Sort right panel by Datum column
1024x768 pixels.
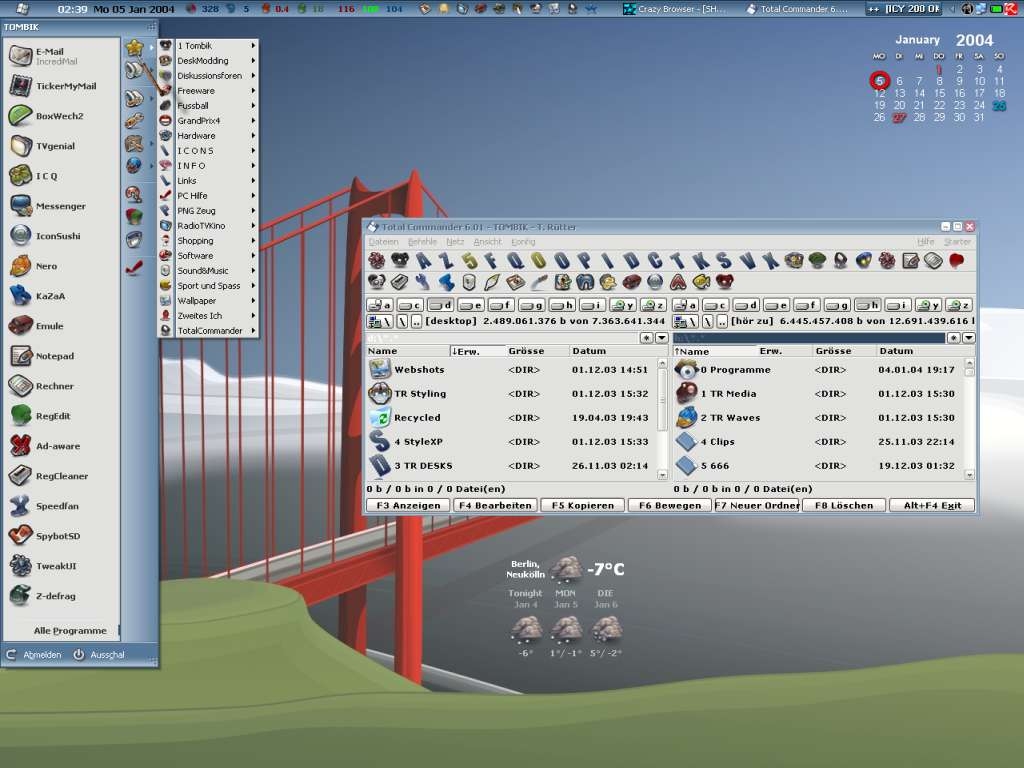point(922,351)
